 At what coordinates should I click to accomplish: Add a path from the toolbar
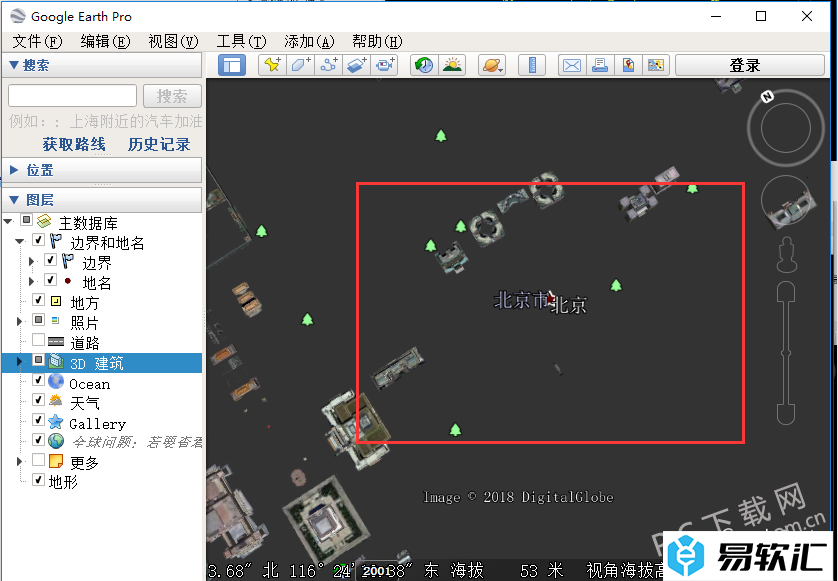click(329, 65)
